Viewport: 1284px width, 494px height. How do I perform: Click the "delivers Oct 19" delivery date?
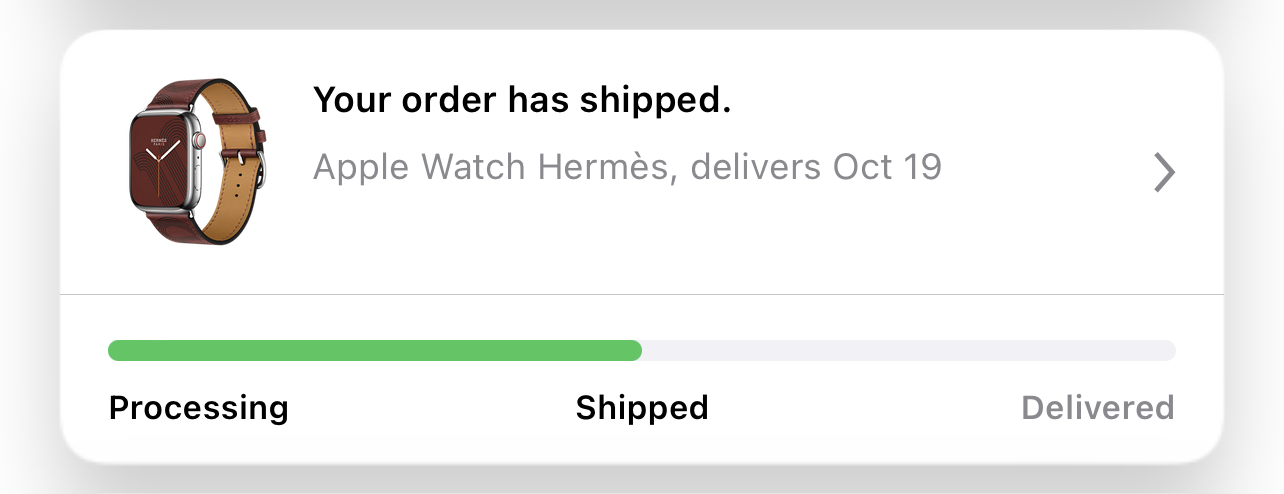point(816,167)
